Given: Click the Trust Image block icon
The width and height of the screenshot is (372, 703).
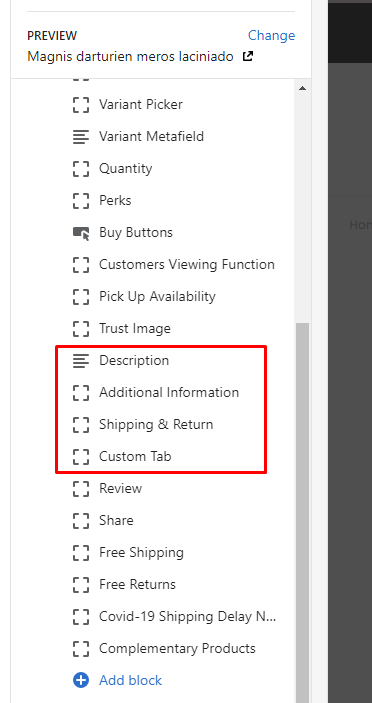Looking at the screenshot, I should [81, 329].
